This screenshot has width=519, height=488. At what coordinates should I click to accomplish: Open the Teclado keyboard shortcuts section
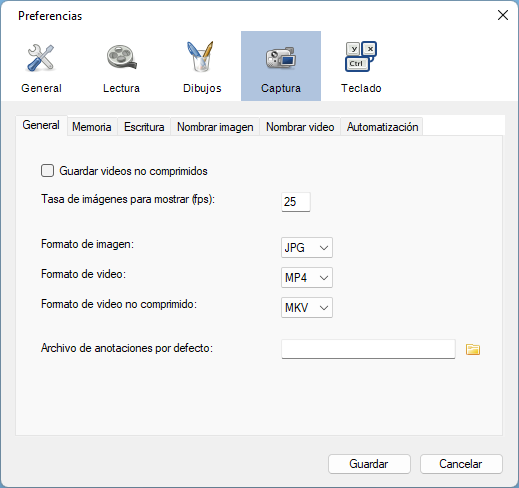[361, 66]
